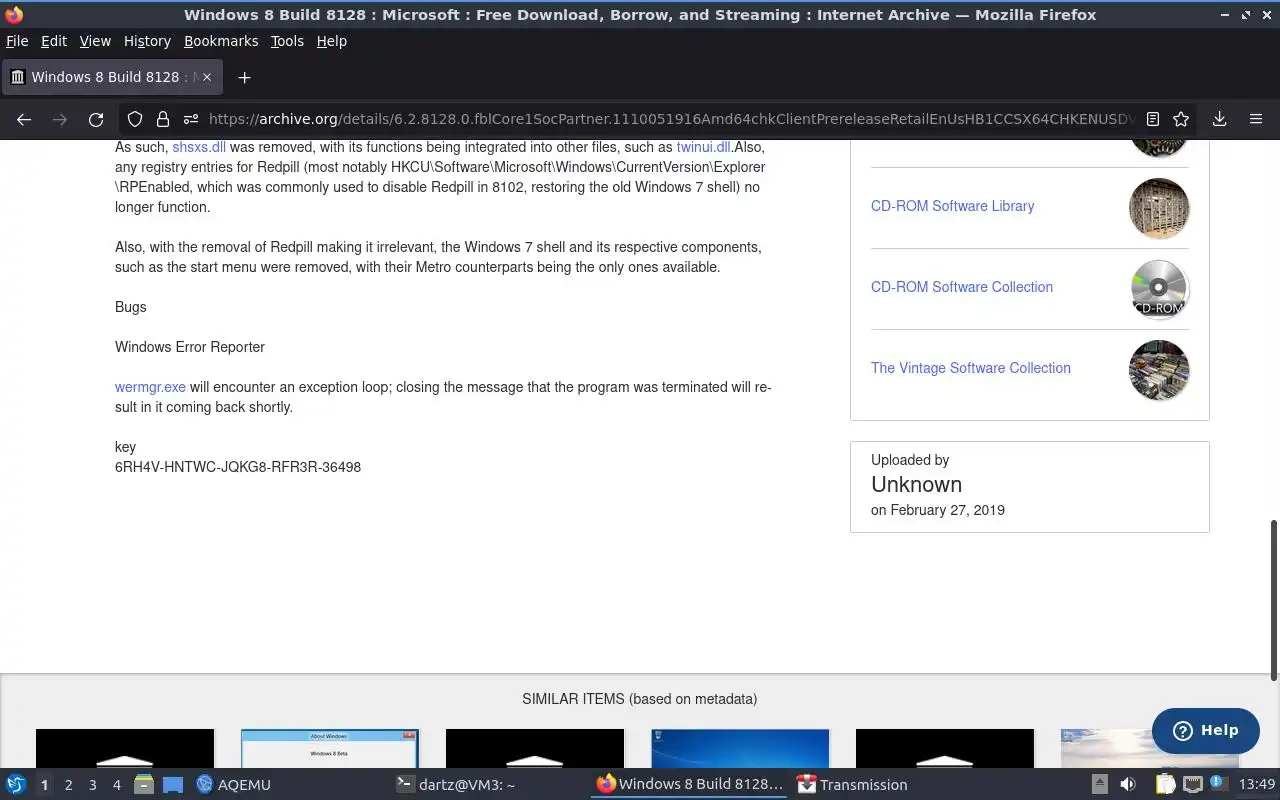Open CD-ROM Software Collection link
This screenshot has height=800, width=1280.
pos(962,287)
